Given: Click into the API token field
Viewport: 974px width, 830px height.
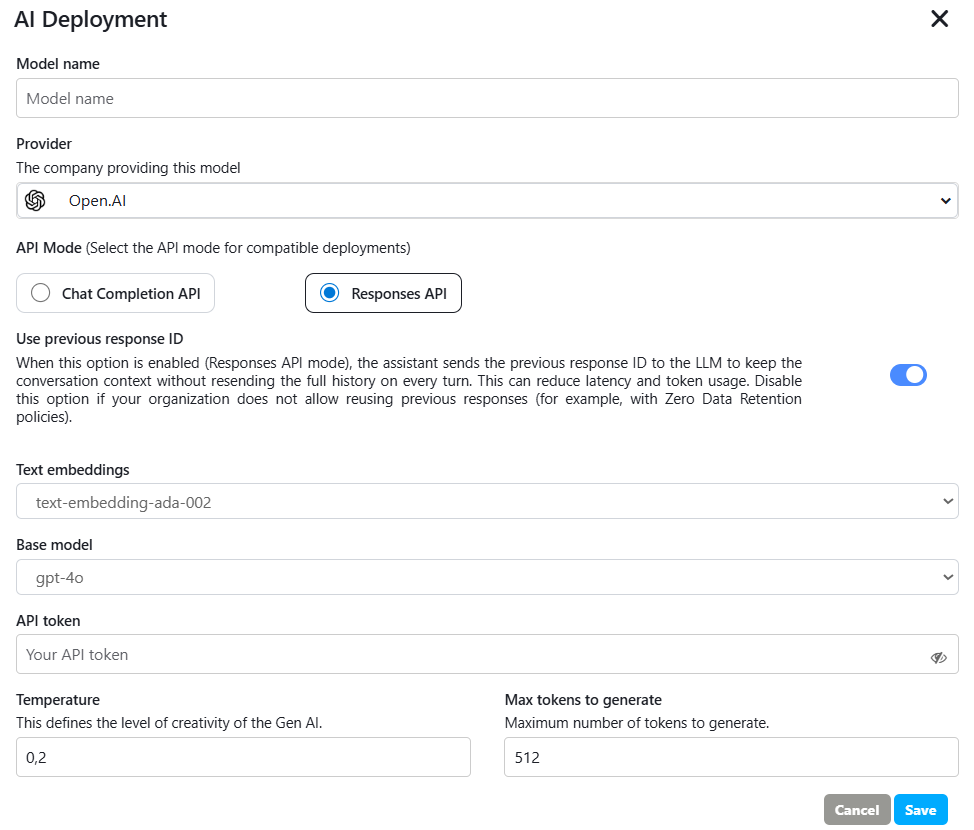Looking at the screenshot, I should (x=488, y=654).
